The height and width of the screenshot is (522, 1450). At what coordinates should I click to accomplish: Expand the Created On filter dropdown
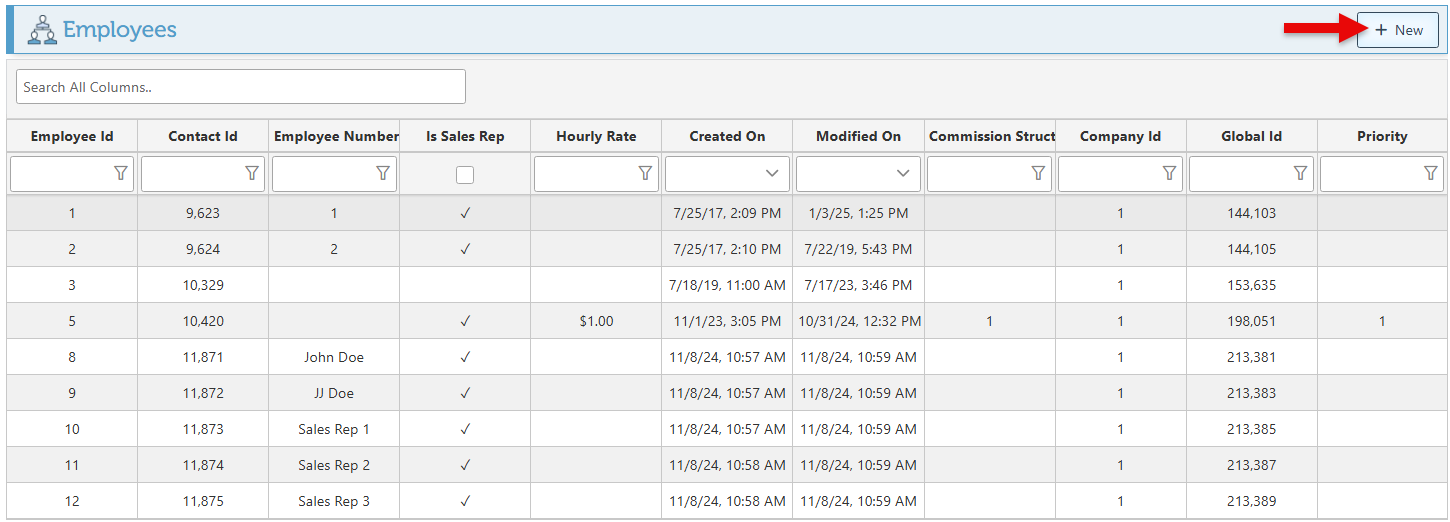772,174
